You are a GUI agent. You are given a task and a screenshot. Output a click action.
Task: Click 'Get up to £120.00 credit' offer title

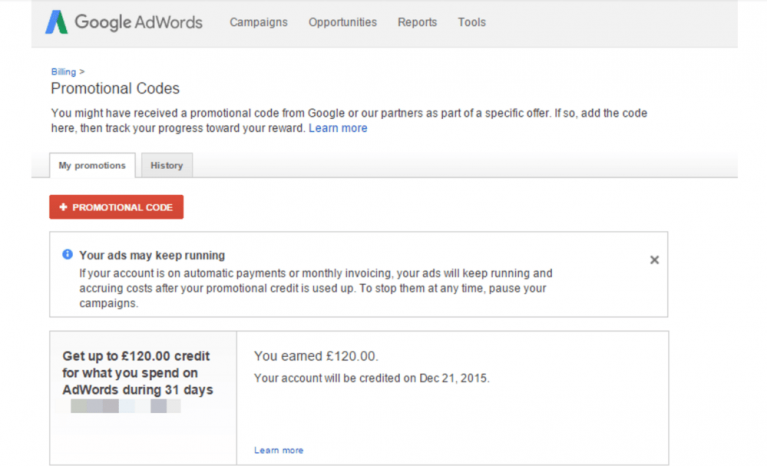tap(137, 373)
